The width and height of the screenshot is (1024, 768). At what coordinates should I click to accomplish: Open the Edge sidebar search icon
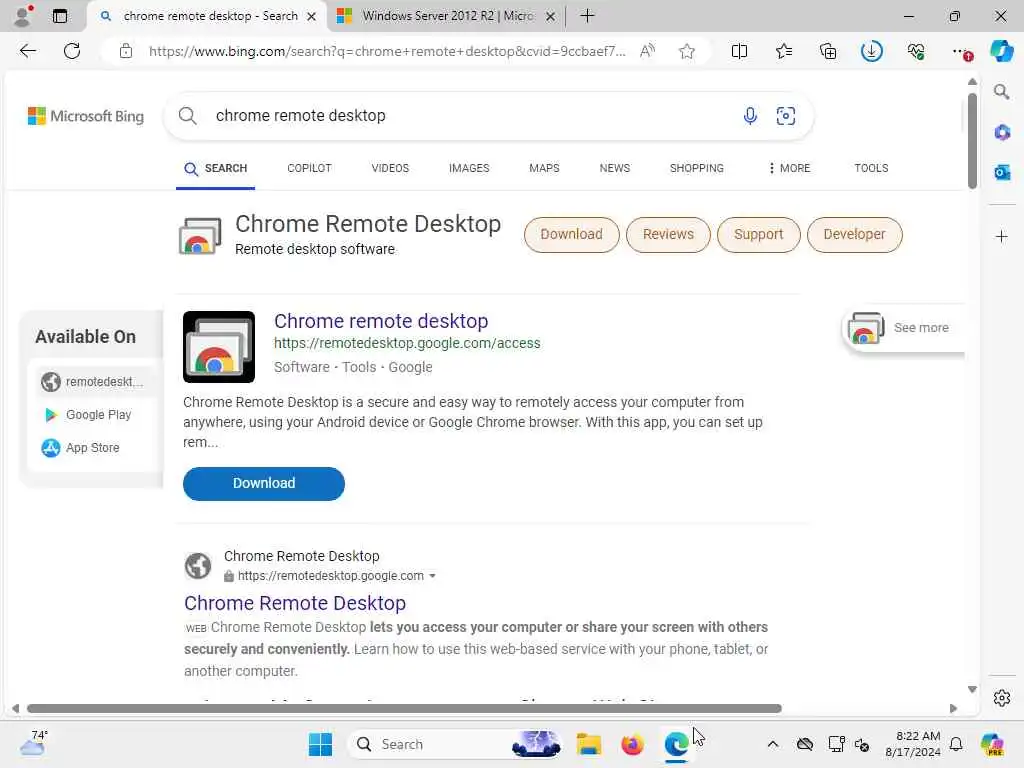point(1001,92)
